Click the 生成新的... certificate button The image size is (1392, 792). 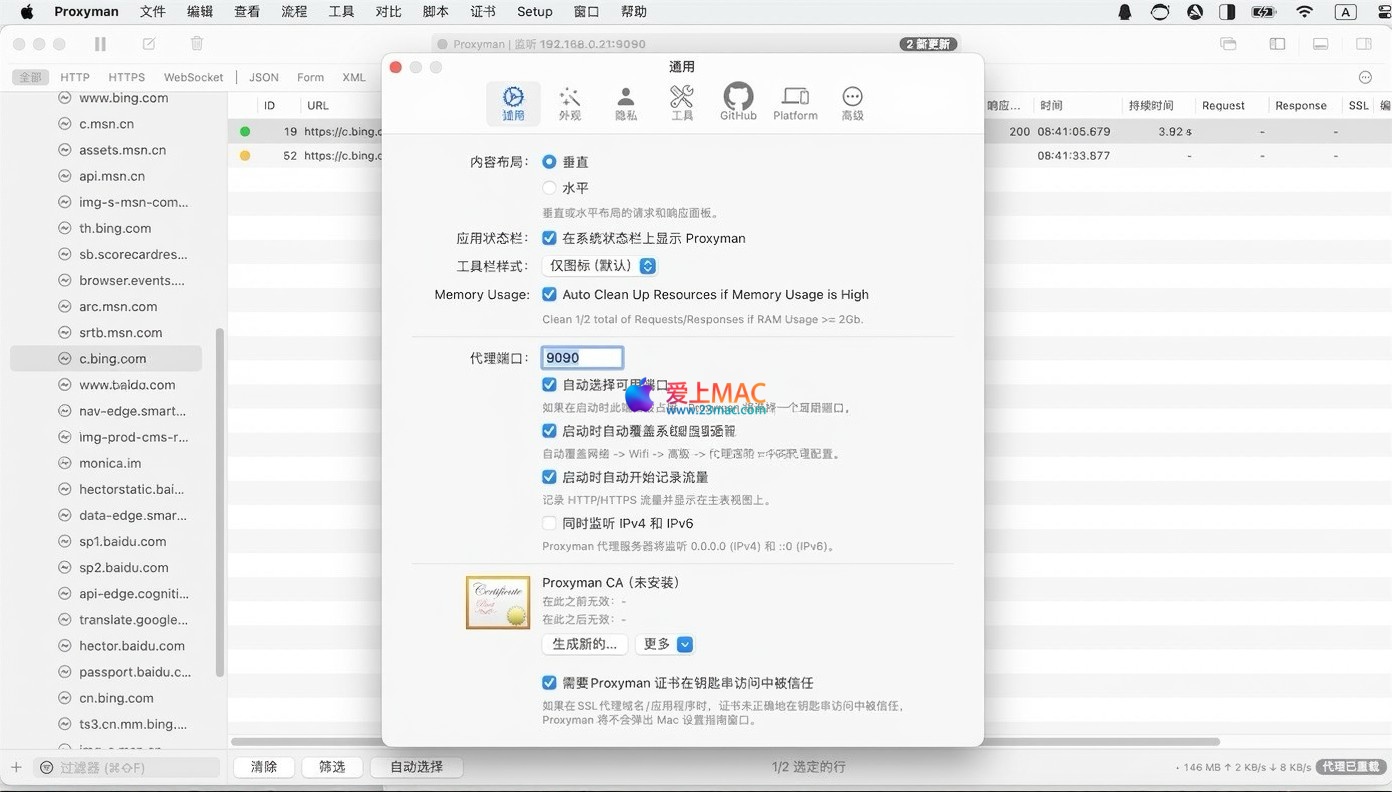tap(585, 644)
